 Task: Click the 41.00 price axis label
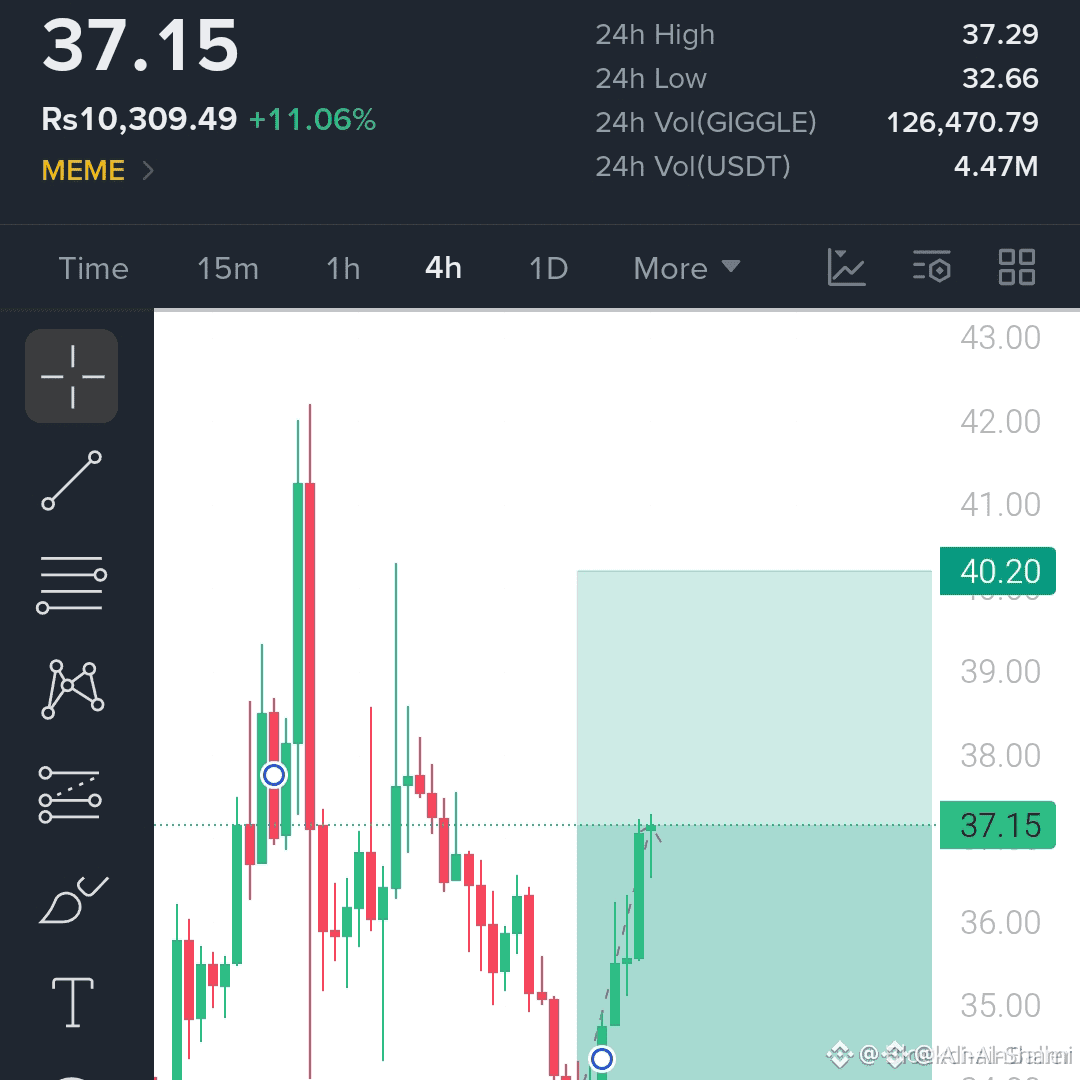click(x=1000, y=505)
